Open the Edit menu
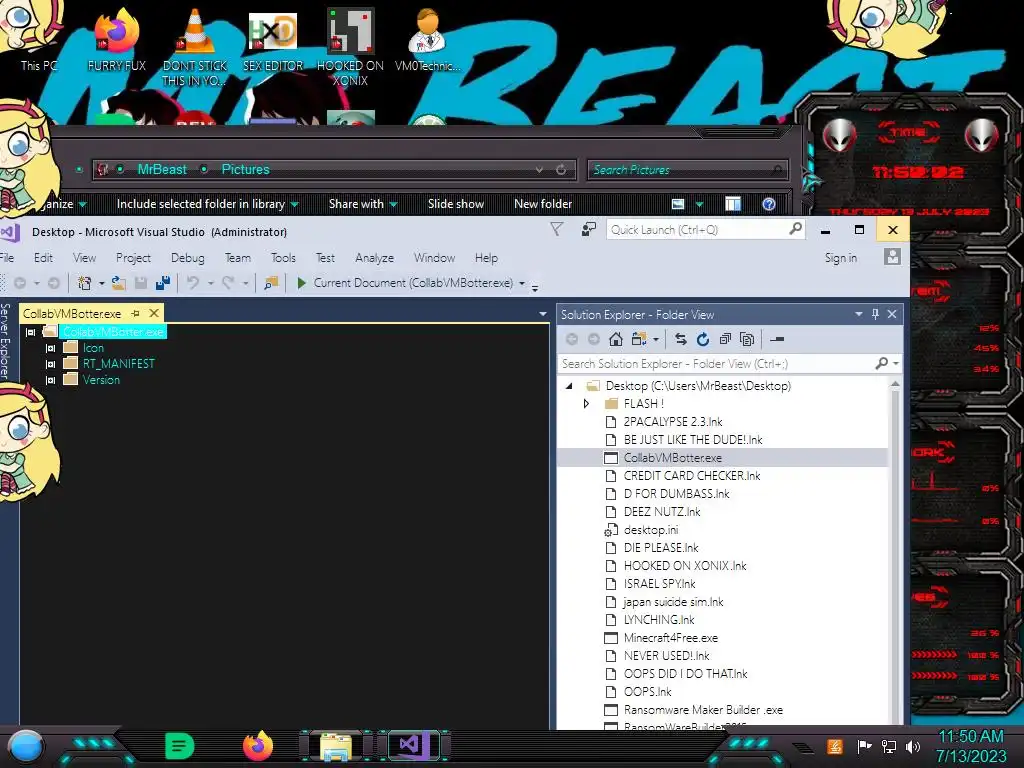Viewport: 1024px width, 768px height. pyautogui.click(x=43, y=258)
